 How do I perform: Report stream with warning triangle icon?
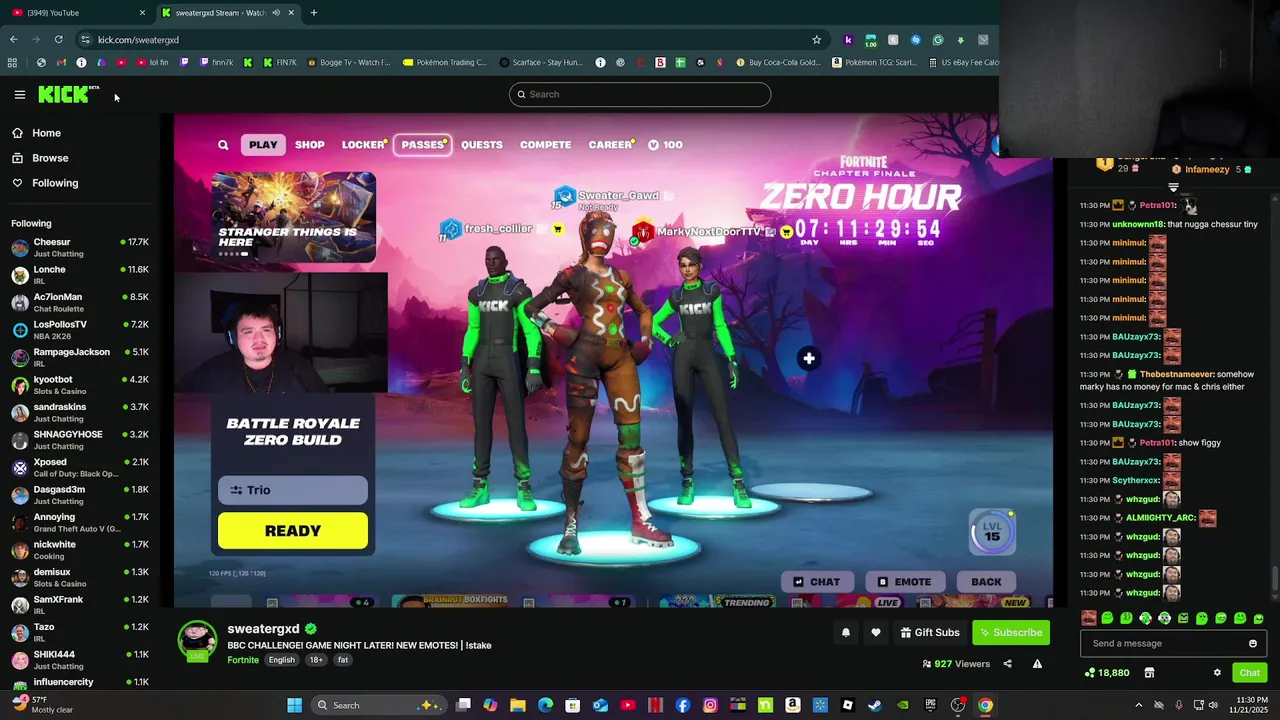pyautogui.click(x=1037, y=664)
